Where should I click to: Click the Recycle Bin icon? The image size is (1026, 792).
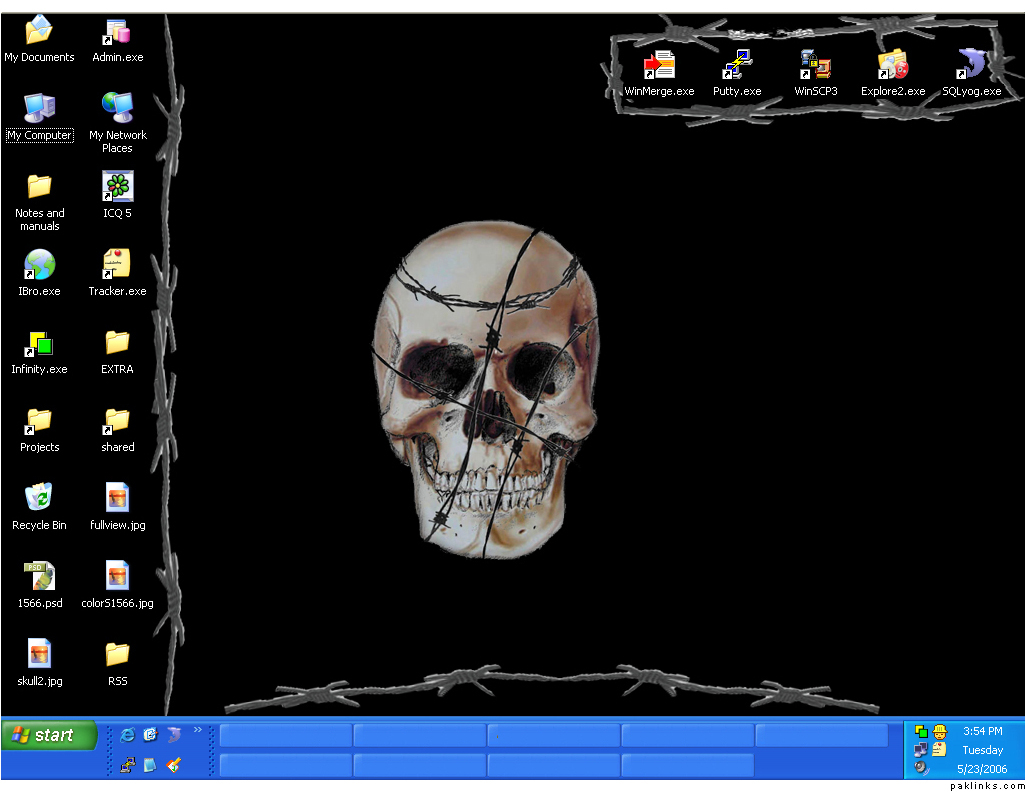[x=39, y=498]
